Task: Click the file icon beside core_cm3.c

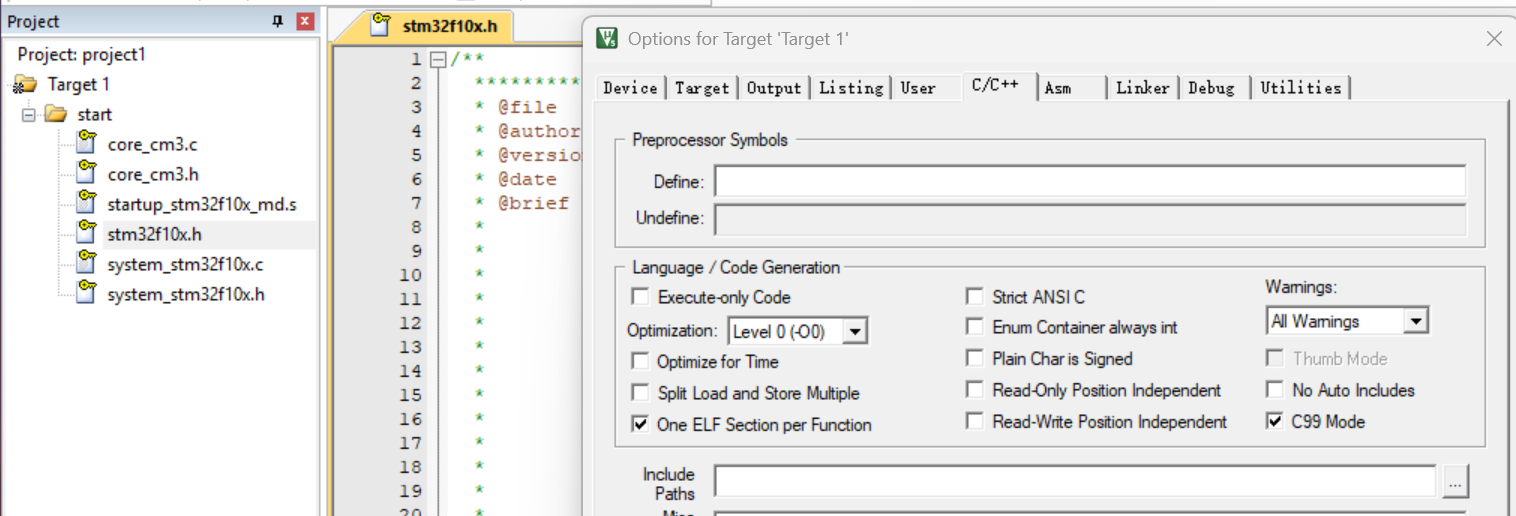Action: [x=87, y=143]
